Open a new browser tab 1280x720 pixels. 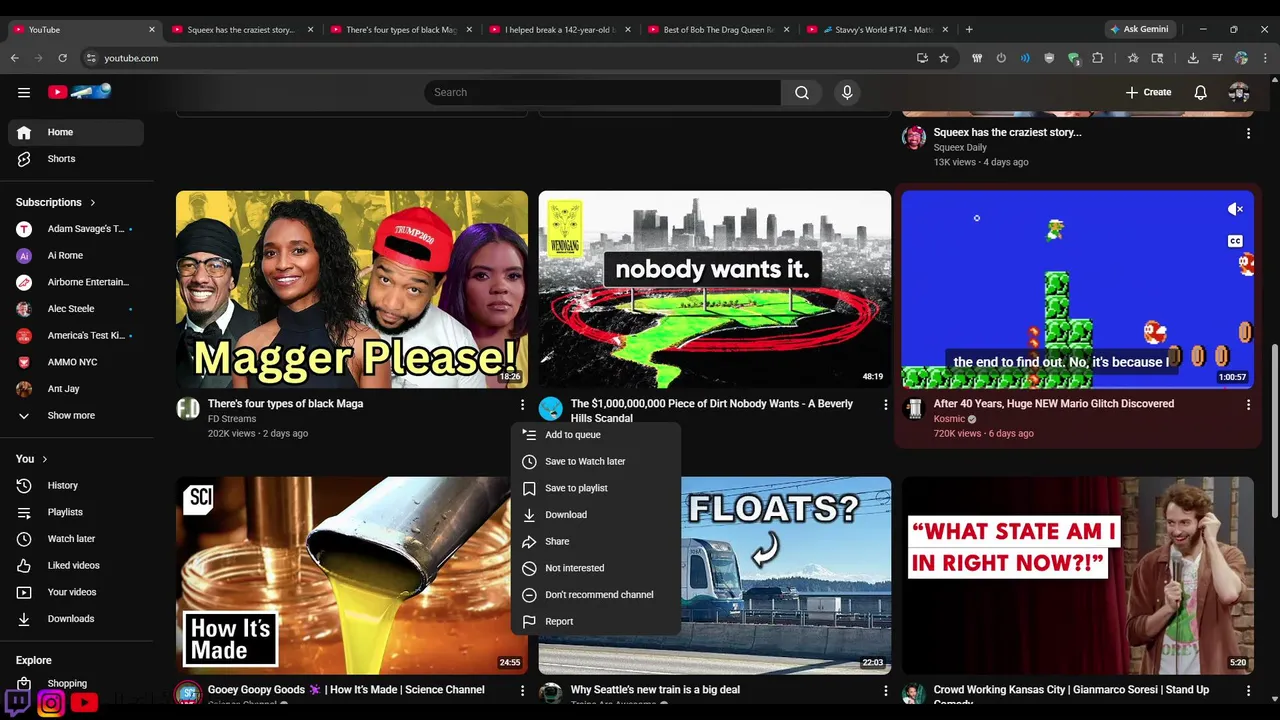(969, 29)
